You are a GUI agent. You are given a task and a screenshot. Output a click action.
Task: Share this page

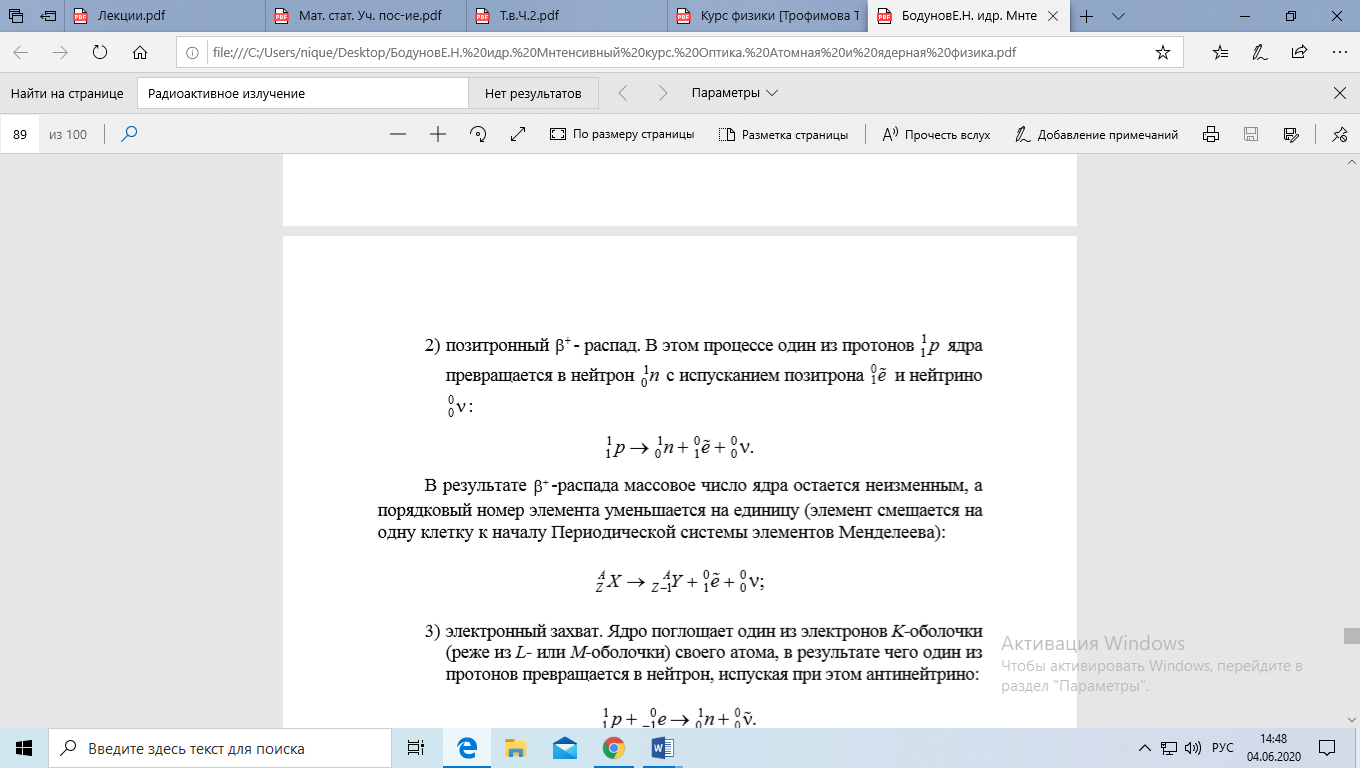1299,53
